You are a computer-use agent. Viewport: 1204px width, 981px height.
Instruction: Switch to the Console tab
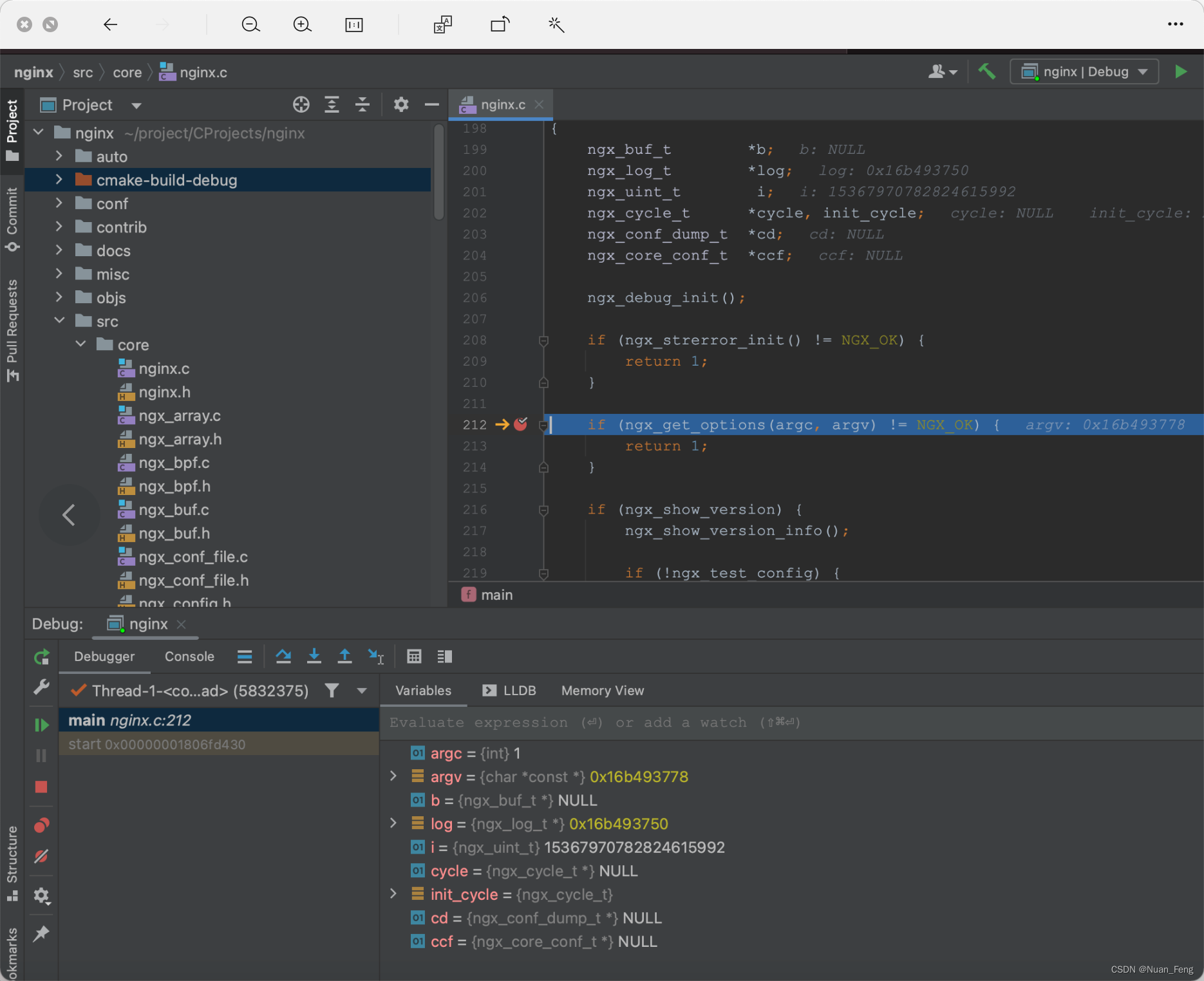[189, 657]
